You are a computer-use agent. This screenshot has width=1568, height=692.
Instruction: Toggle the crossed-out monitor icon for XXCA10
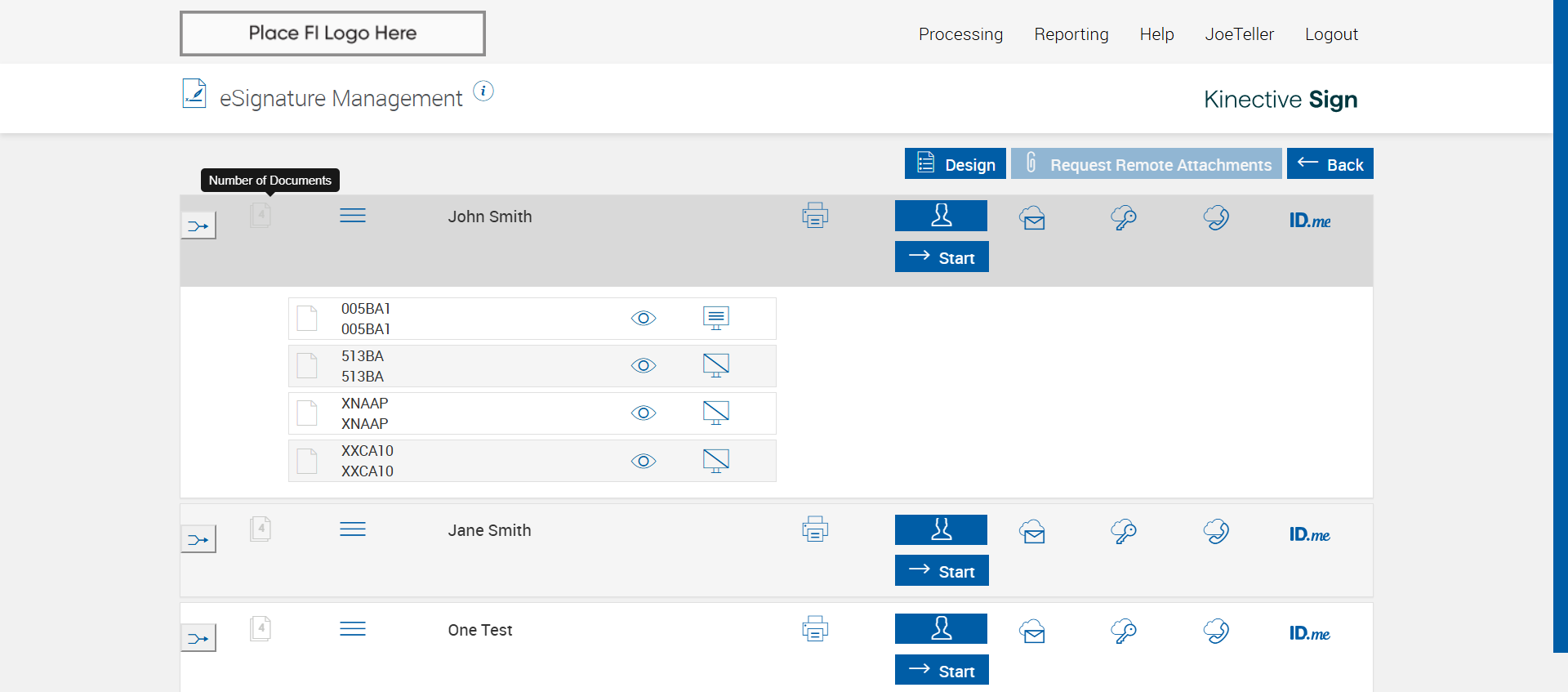pos(715,461)
